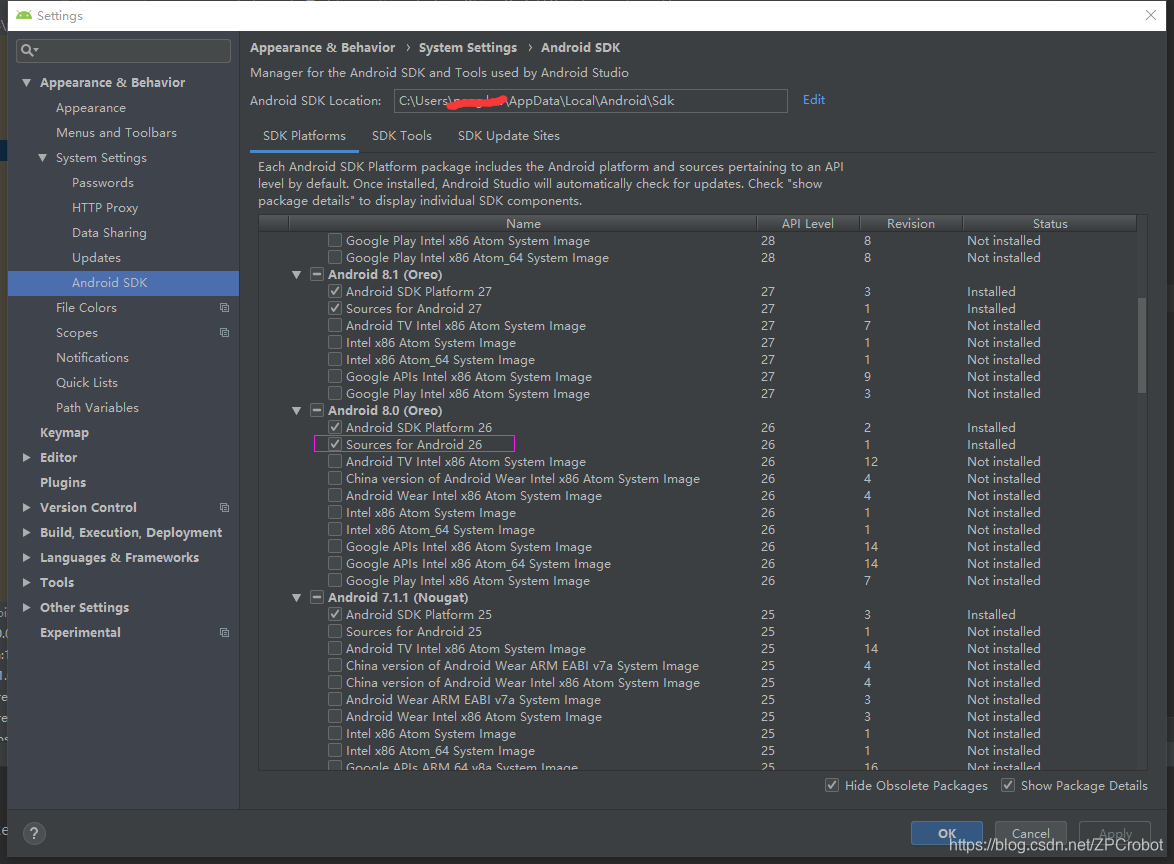The height and width of the screenshot is (864, 1174).
Task: Expand the Tools section
Action: tap(27, 582)
